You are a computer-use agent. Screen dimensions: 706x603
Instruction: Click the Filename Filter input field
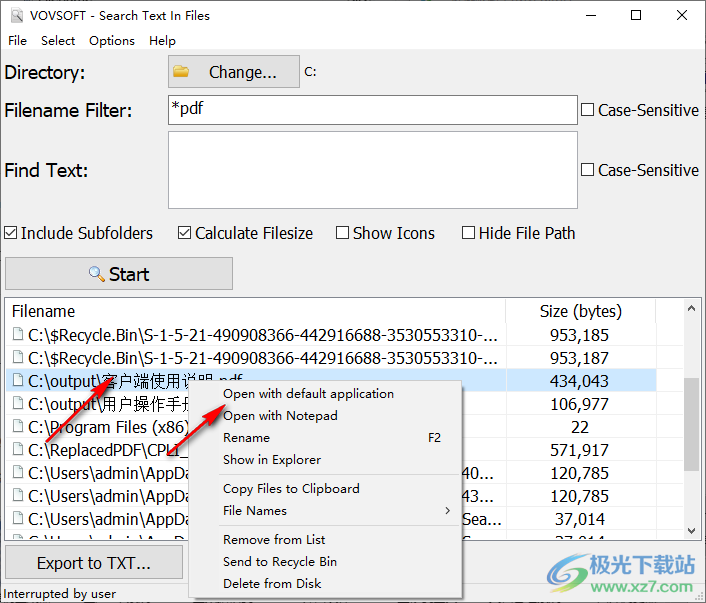click(372, 109)
